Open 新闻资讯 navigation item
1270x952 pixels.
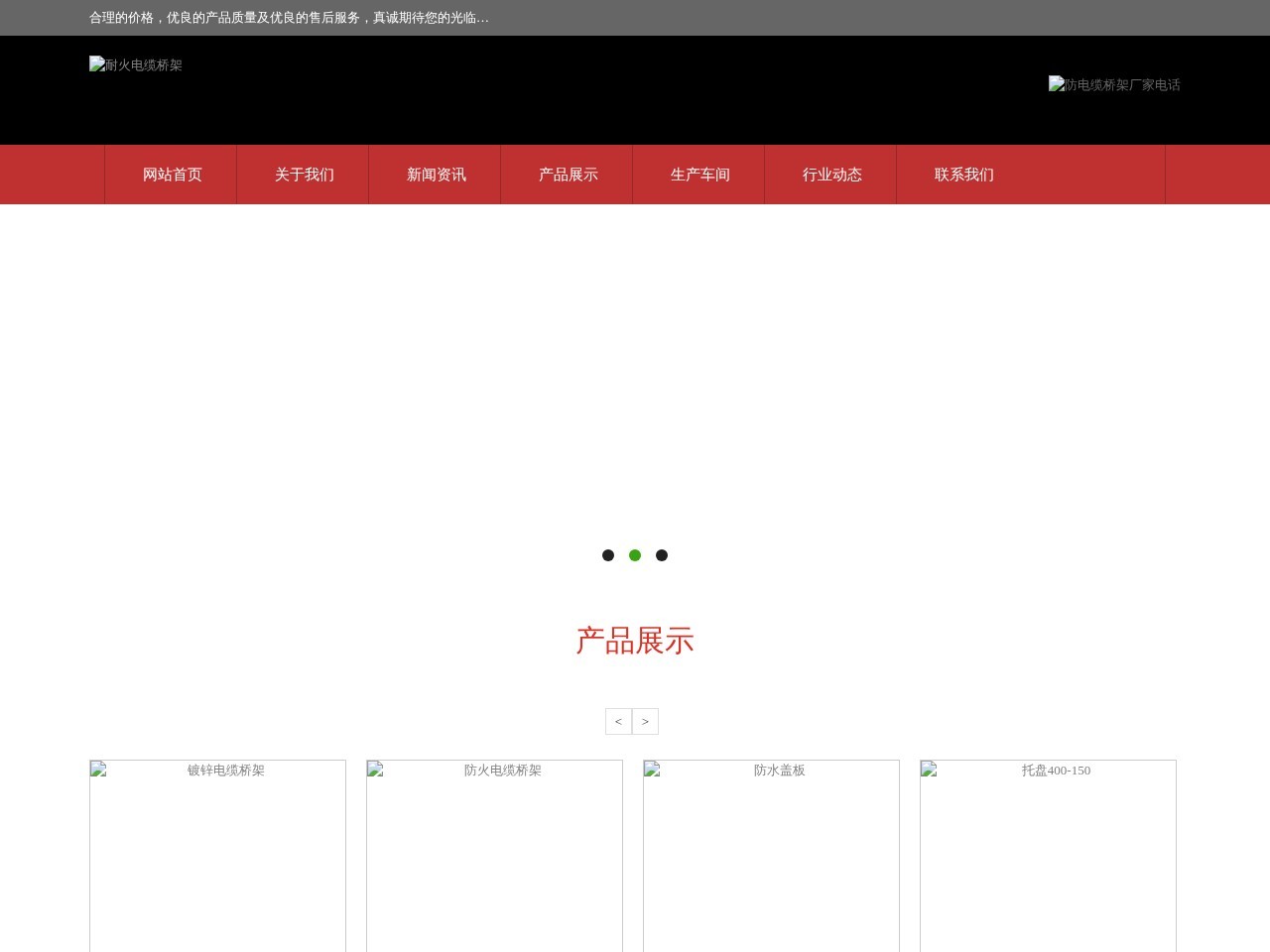(x=436, y=175)
